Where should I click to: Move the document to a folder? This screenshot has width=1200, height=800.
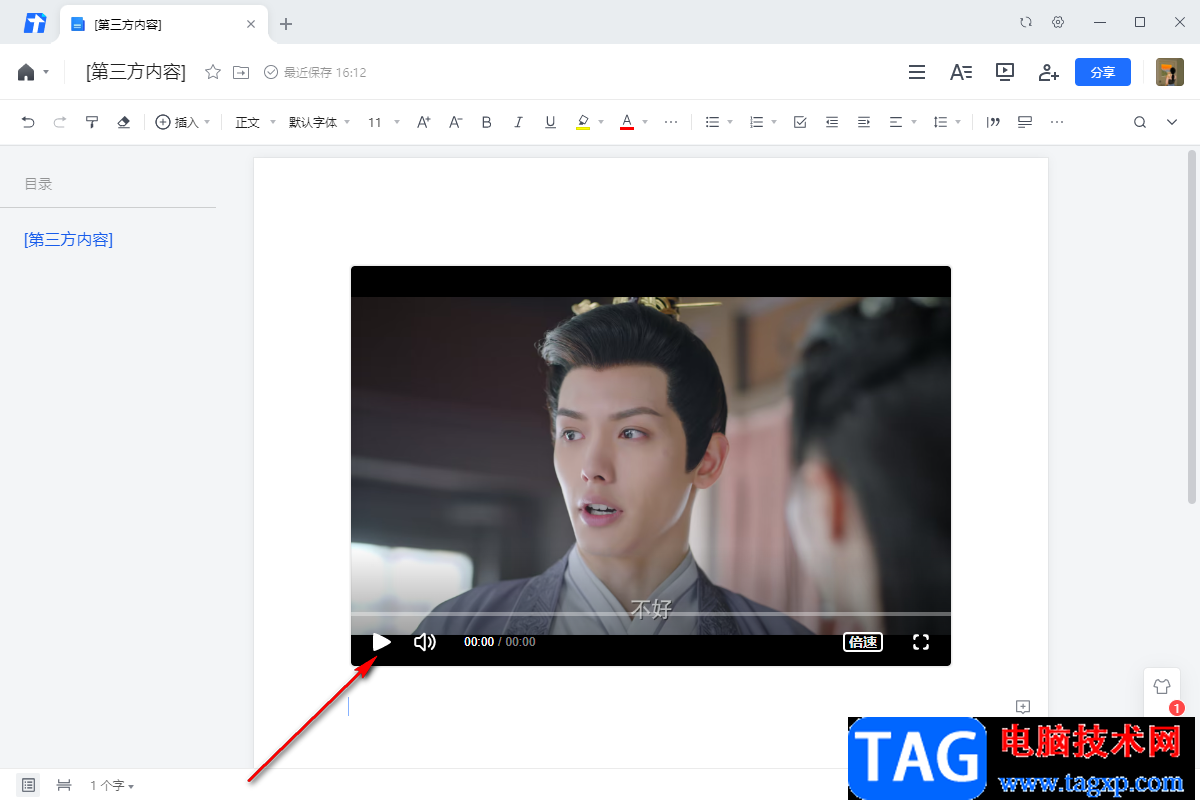tap(241, 72)
